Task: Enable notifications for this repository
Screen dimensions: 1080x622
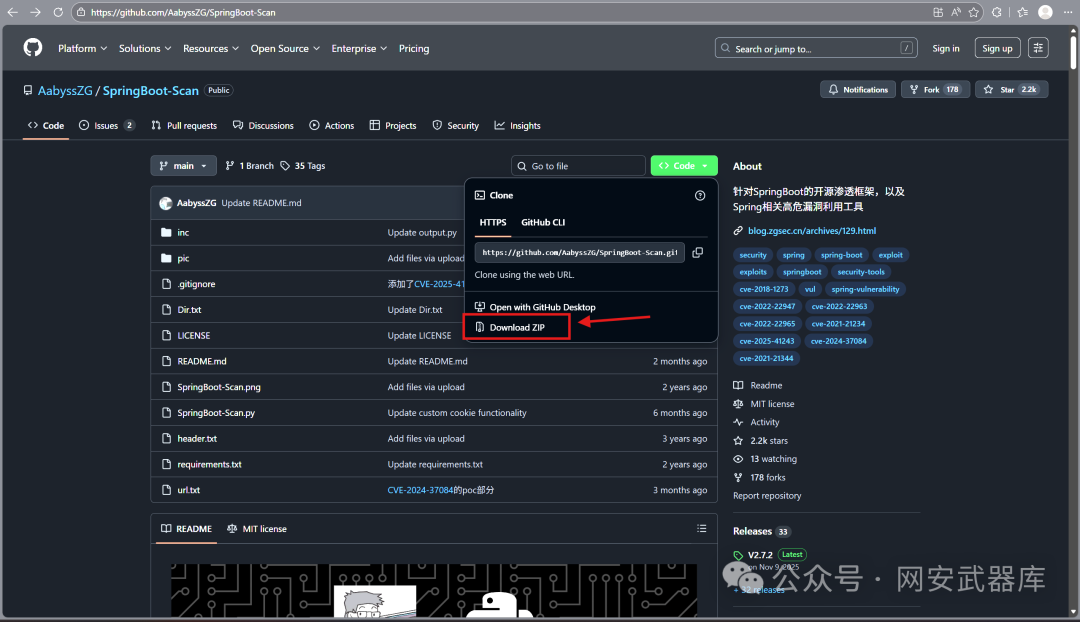Action: [x=857, y=89]
